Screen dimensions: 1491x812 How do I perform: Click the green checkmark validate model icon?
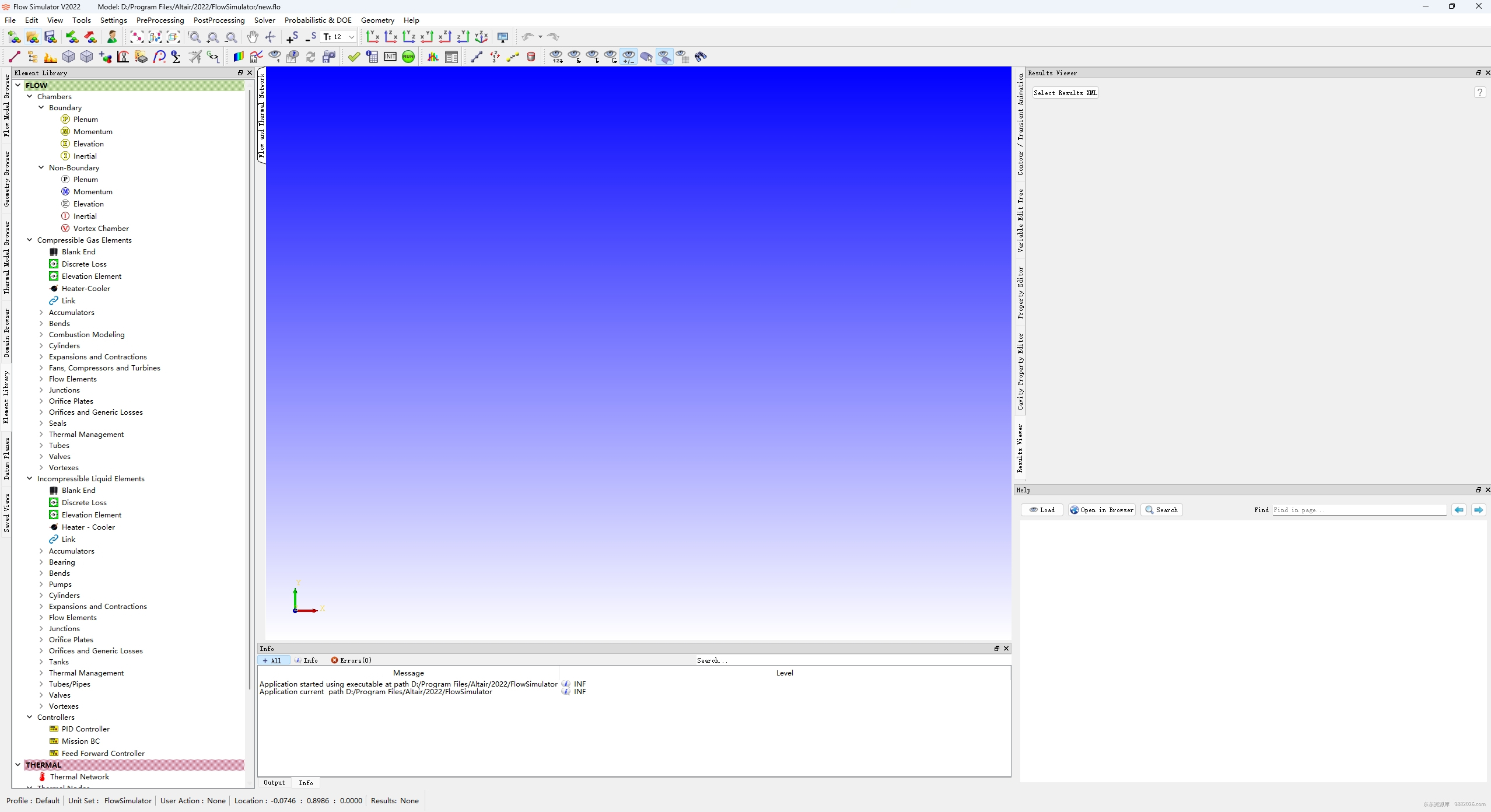[354, 57]
